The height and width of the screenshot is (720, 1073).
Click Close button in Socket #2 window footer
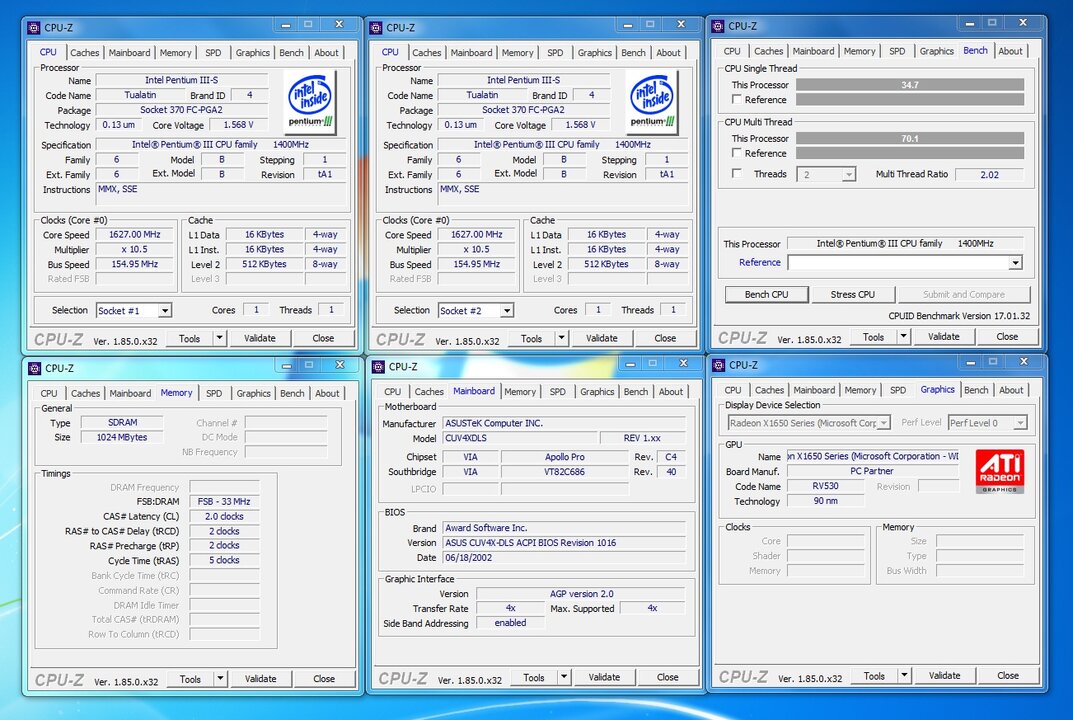(665, 338)
